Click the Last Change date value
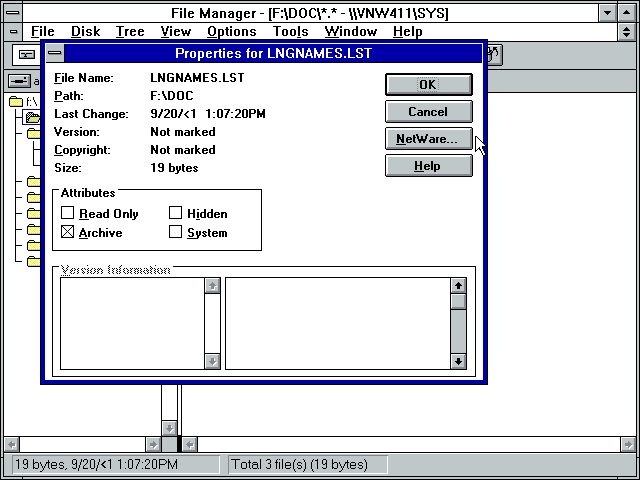The height and width of the screenshot is (480, 640). tap(208, 113)
